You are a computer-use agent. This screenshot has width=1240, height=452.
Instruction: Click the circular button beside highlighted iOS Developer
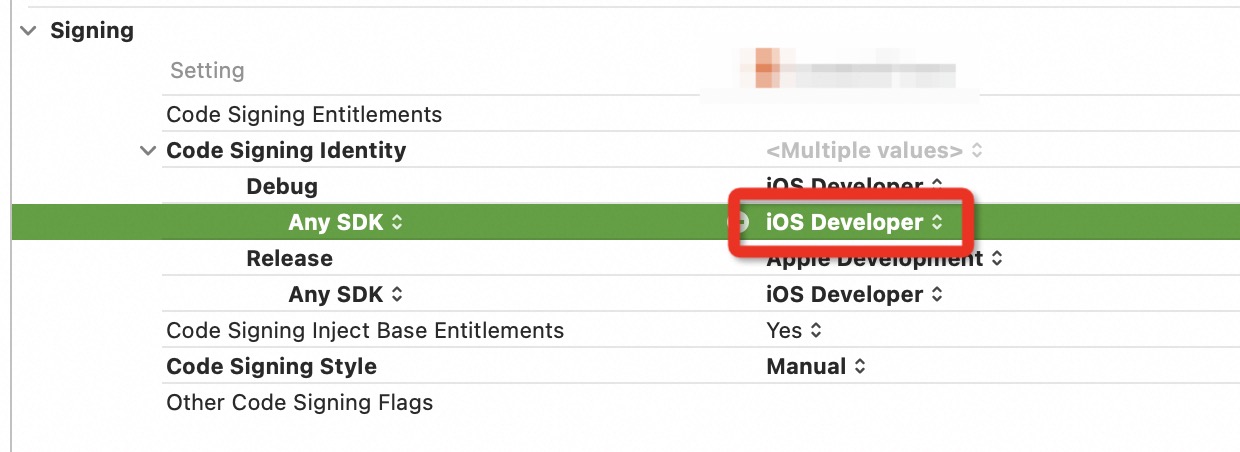pyautogui.click(x=738, y=223)
